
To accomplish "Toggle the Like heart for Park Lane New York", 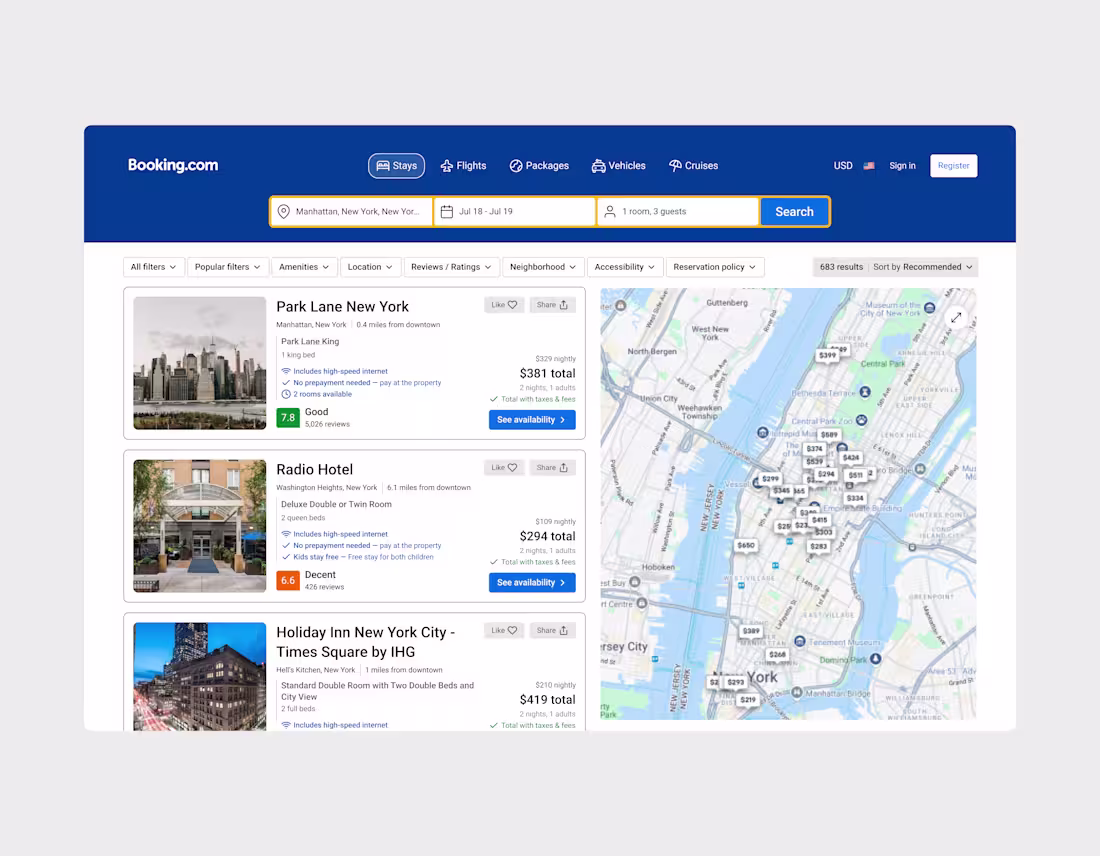I will pyautogui.click(x=503, y=304).
